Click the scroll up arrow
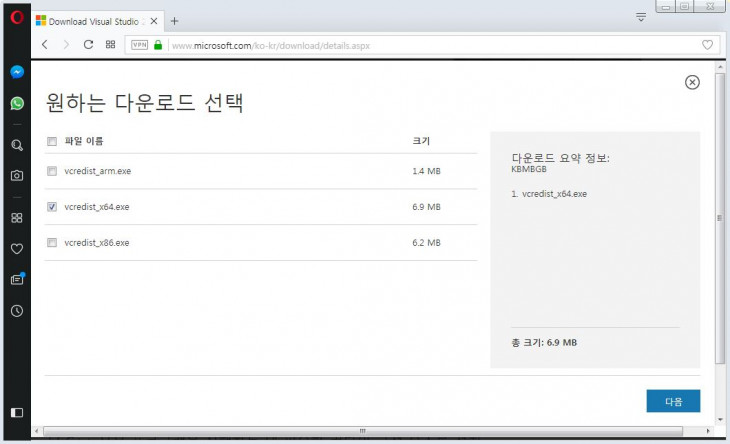 pos(720,67)
